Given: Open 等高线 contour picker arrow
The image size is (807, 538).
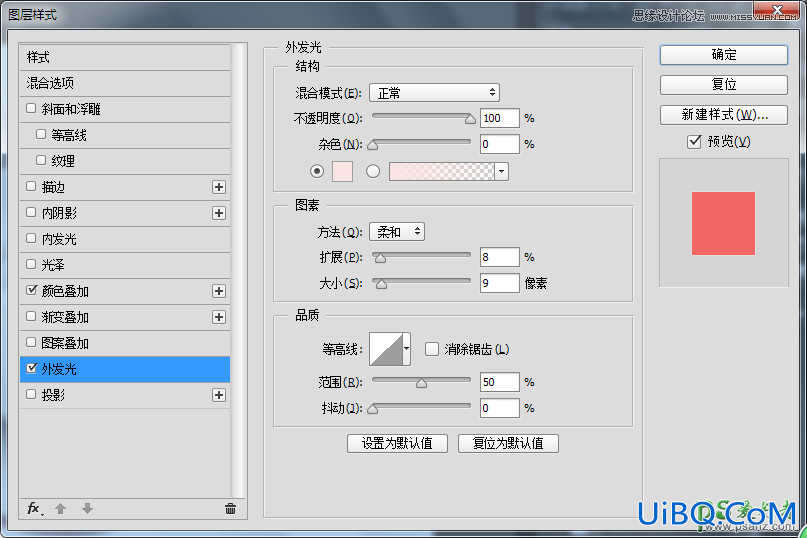Looking at the screenshot, I should pyautogui.click(x=407, y=349).
